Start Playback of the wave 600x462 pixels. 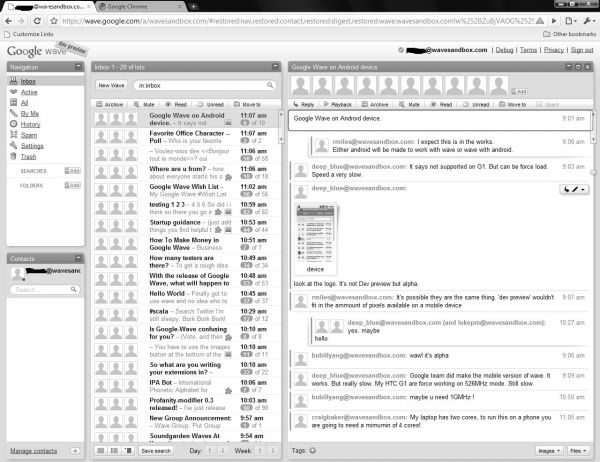pyautogui.click(x=338, y=104)
